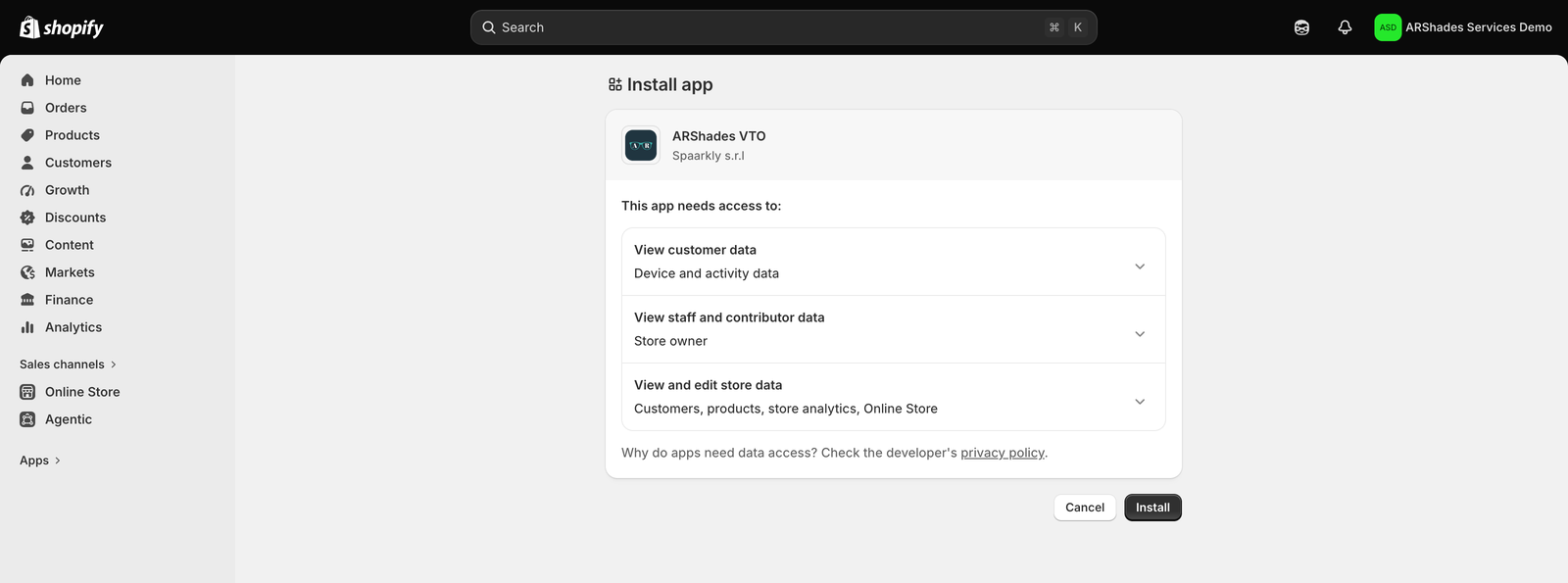Click 'Device and activity data' text
This screenshot has height=583, width=1568.
pos(707,273)
